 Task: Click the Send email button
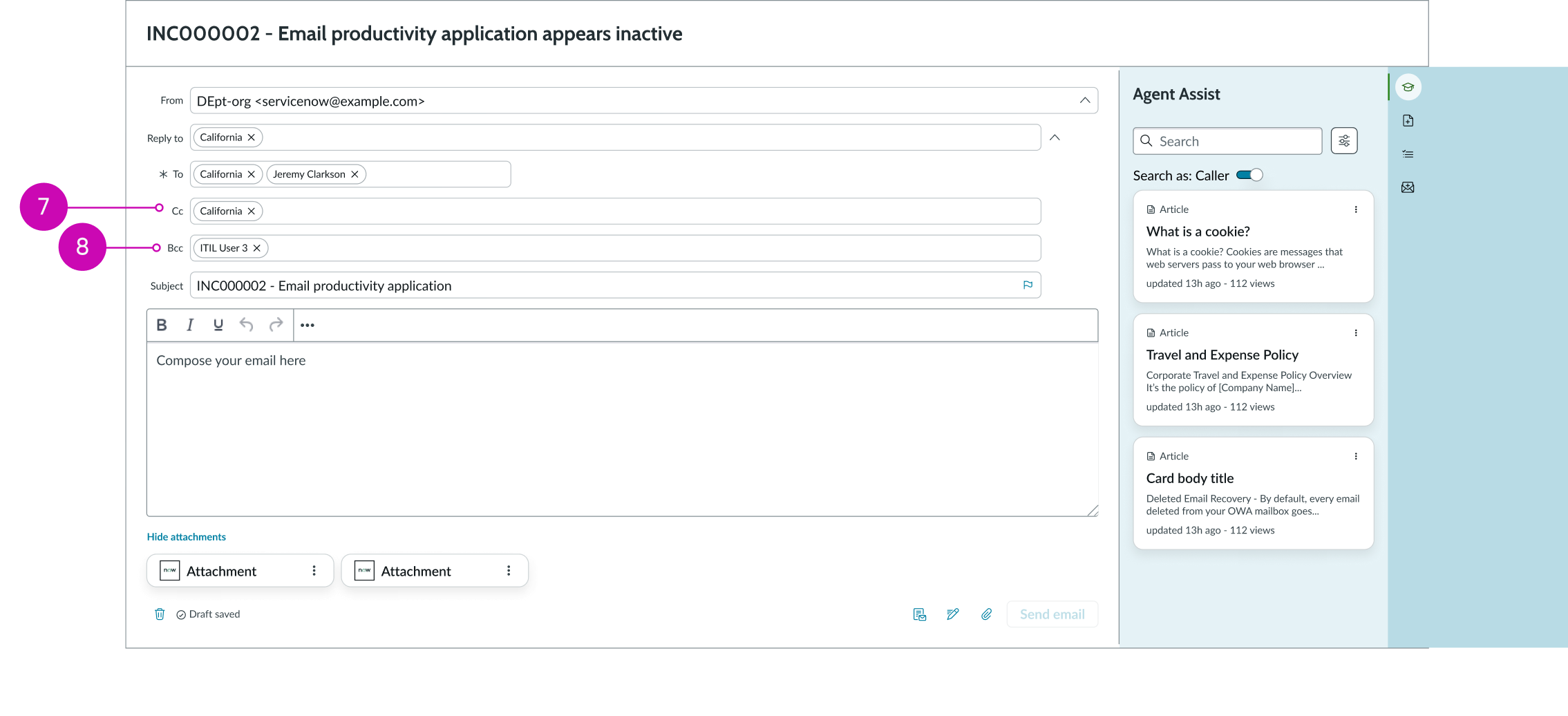(1052, 614)
